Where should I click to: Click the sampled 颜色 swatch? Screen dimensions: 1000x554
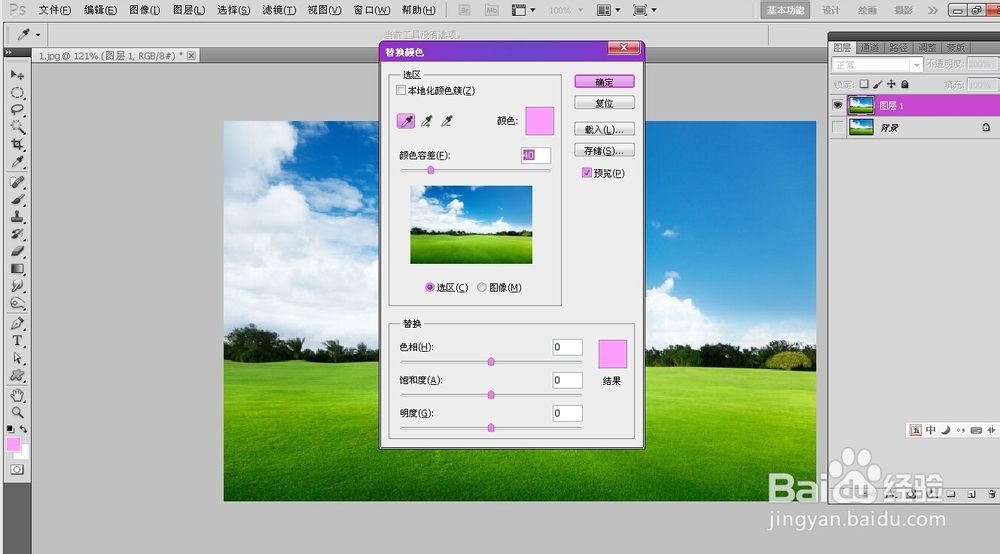coord(540,121)
